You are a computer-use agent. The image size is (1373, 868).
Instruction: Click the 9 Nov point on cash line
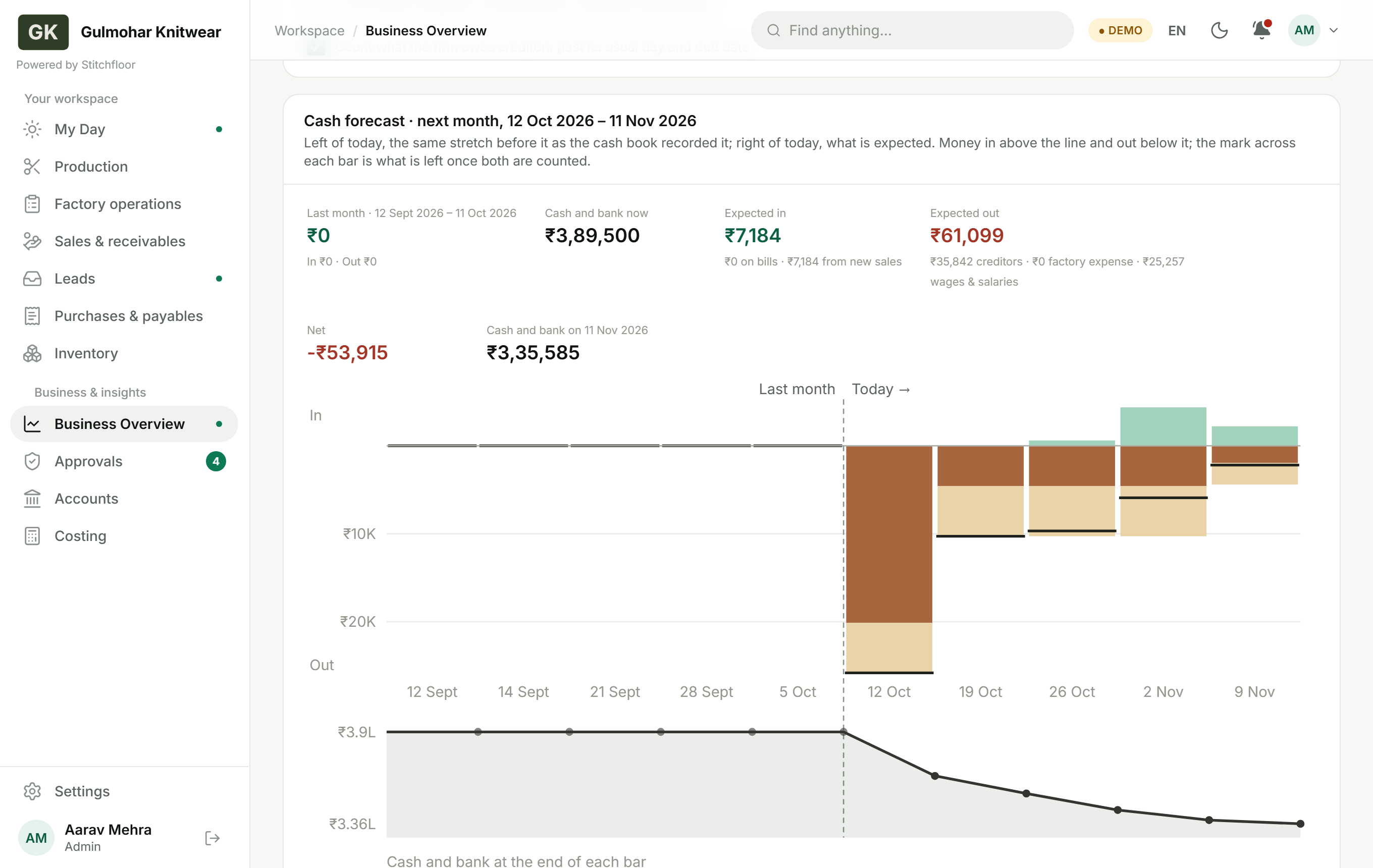click(1300, 824)
